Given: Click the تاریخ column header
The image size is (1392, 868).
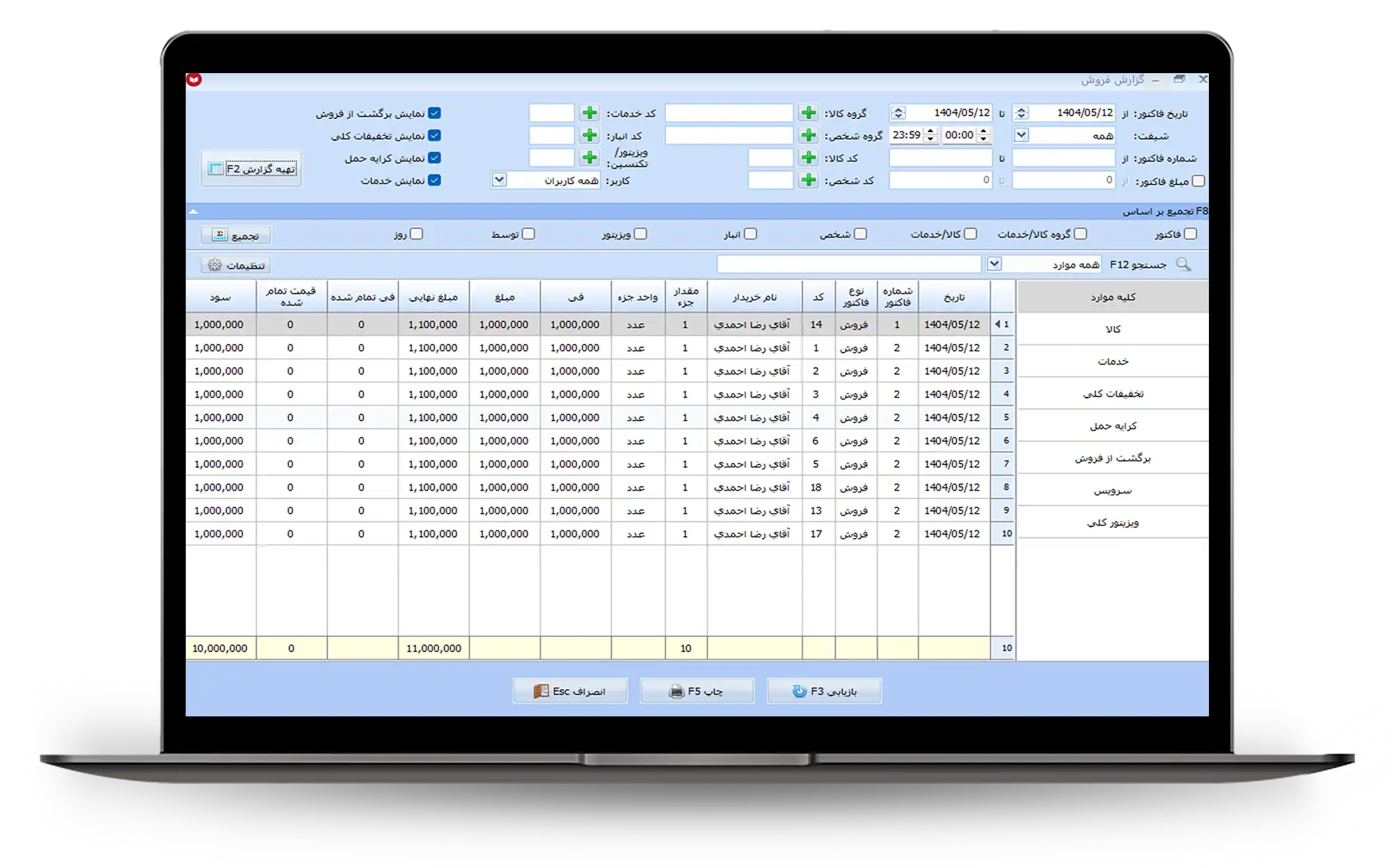Looking at the screenshot, I should pyautogui.click(x=954, y=297).
